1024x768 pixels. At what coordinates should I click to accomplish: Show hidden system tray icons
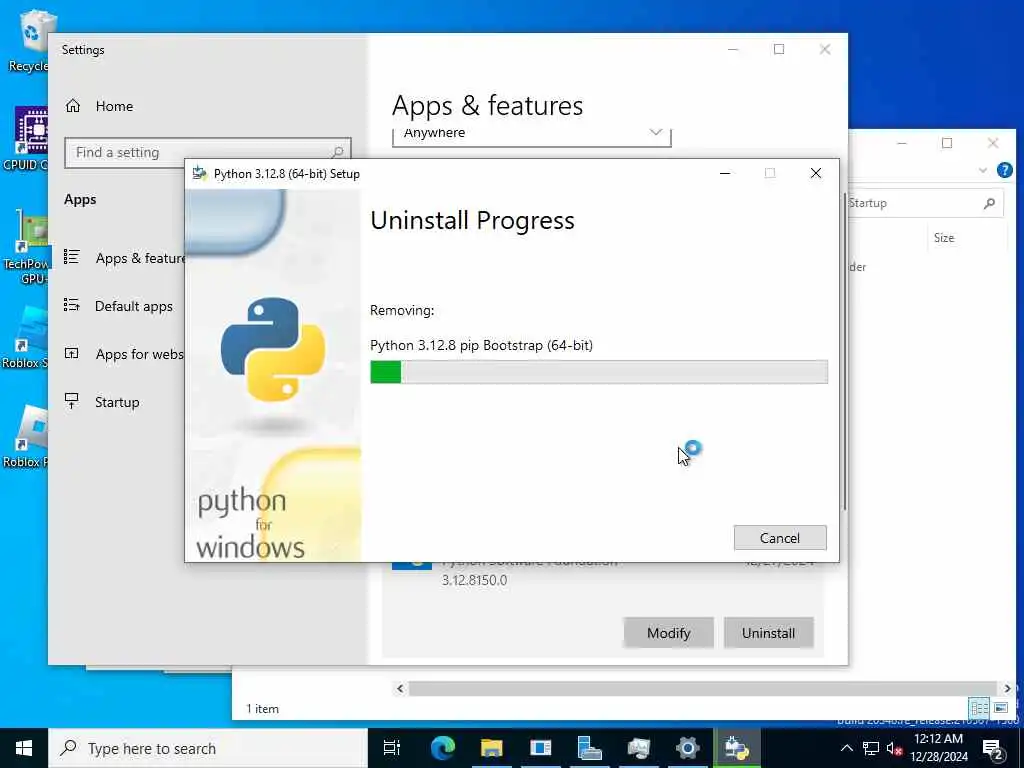846,748
